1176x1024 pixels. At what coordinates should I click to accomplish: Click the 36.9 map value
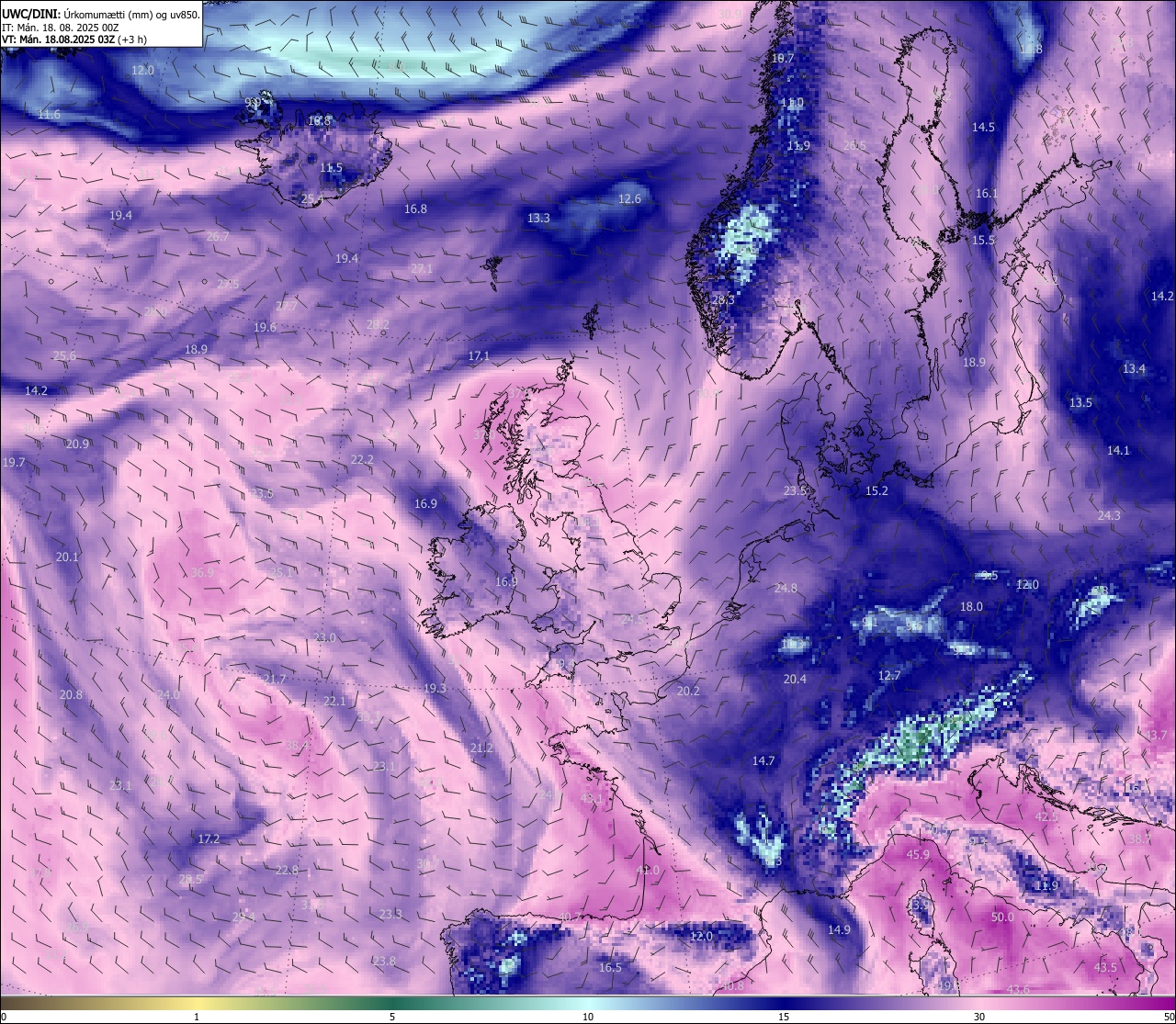[x=202, y=573]
